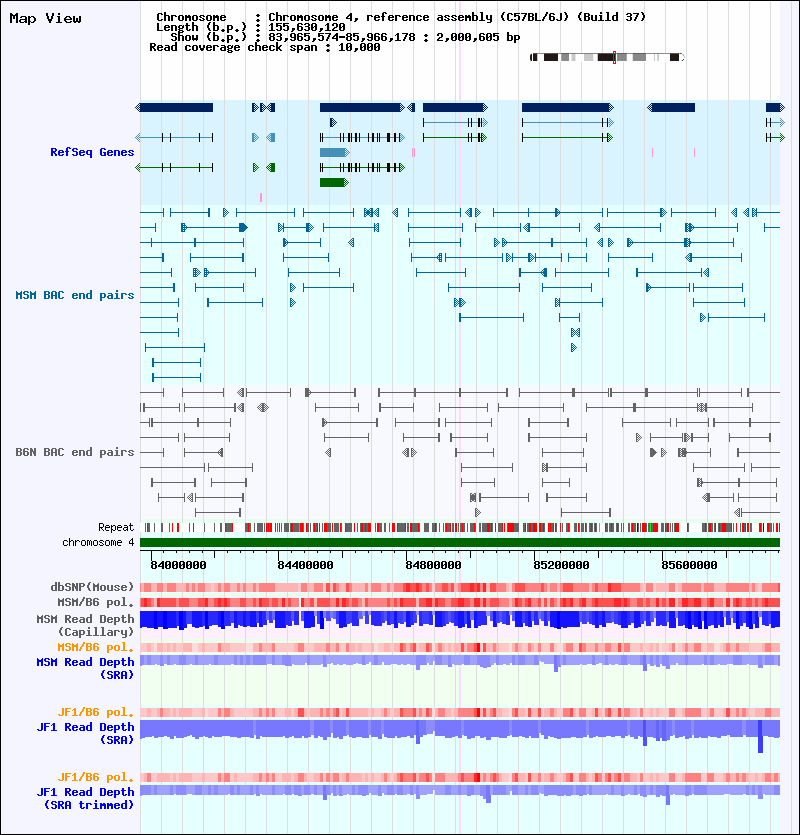Click the MSM Read Depth (Capillary) blue histogram

coord(460,620)
